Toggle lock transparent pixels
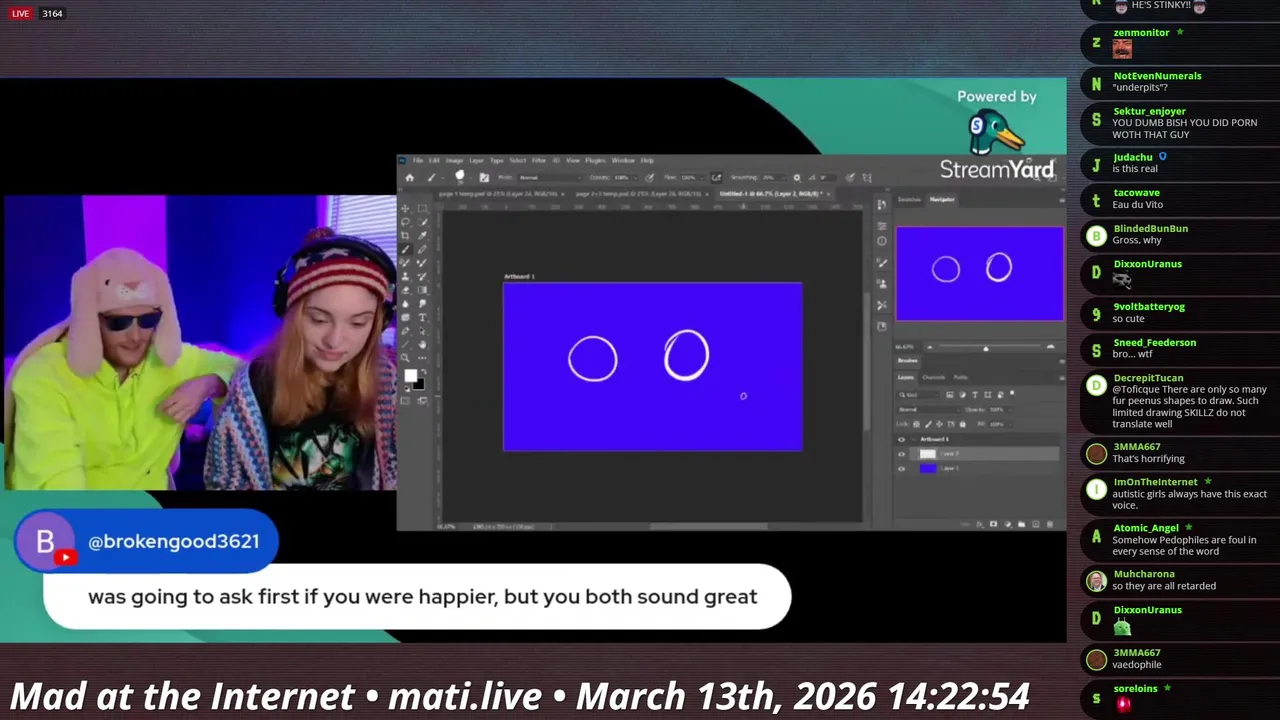Viewport: 1280px width, 720px height. [916, 424]
